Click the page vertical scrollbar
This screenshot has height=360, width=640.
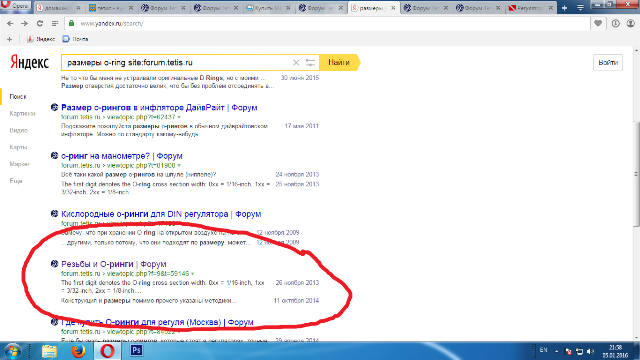pyautogui.click(x=636, y=173)
